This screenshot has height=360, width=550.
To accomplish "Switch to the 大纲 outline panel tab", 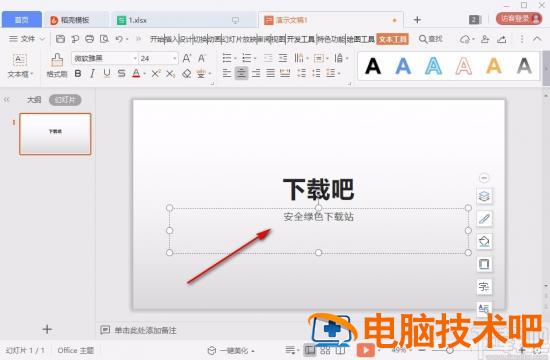I will (x=34, y=100).
